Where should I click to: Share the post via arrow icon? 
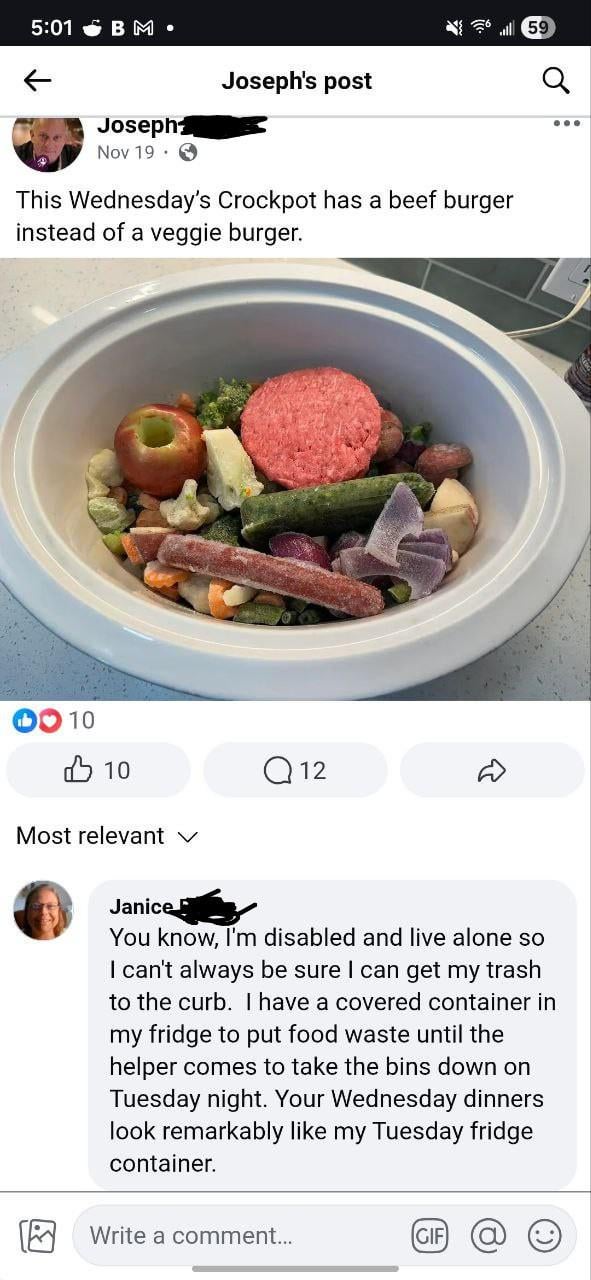click(492, 770)
